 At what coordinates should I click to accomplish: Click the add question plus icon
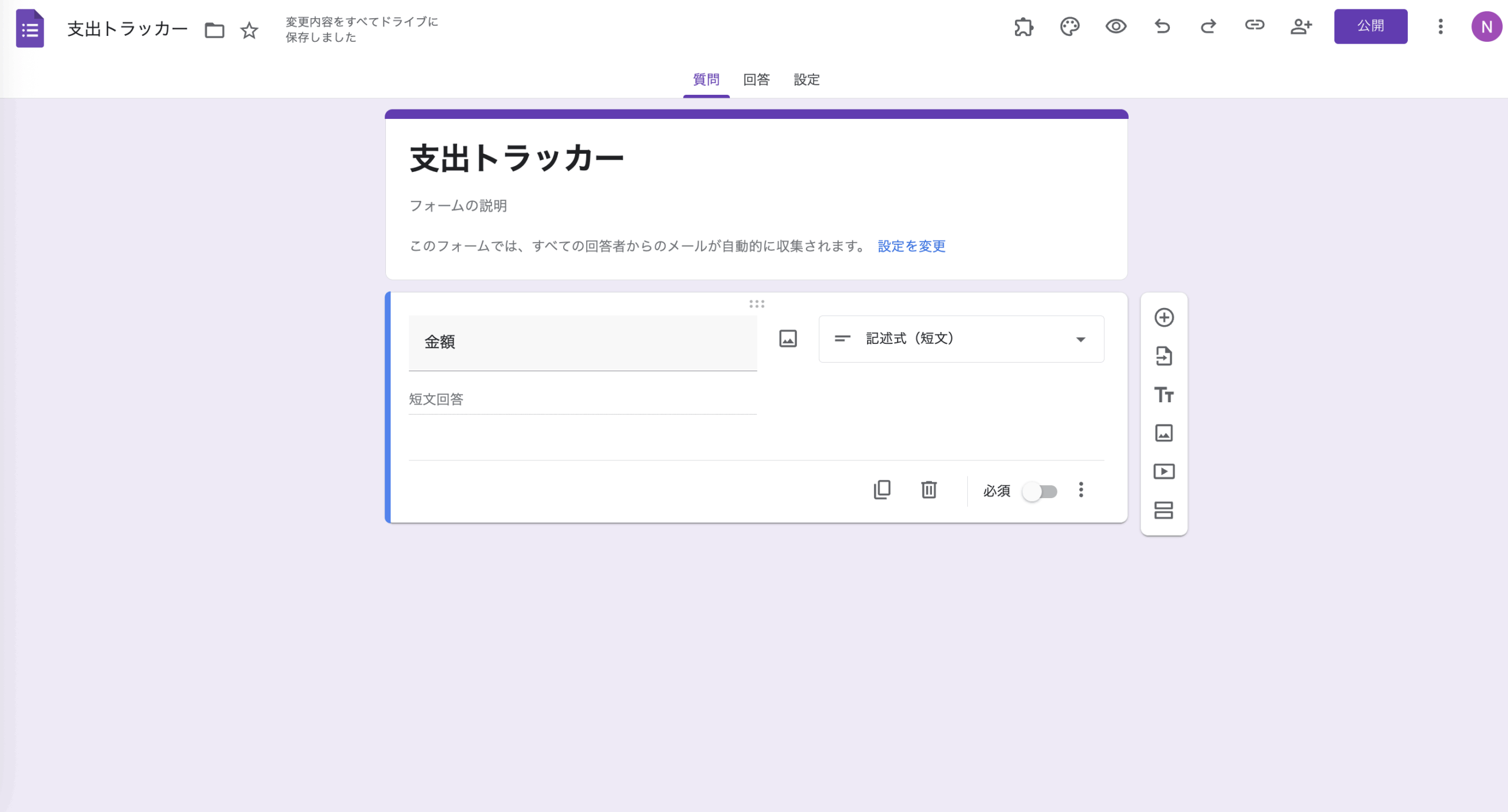coord(1163,317)
